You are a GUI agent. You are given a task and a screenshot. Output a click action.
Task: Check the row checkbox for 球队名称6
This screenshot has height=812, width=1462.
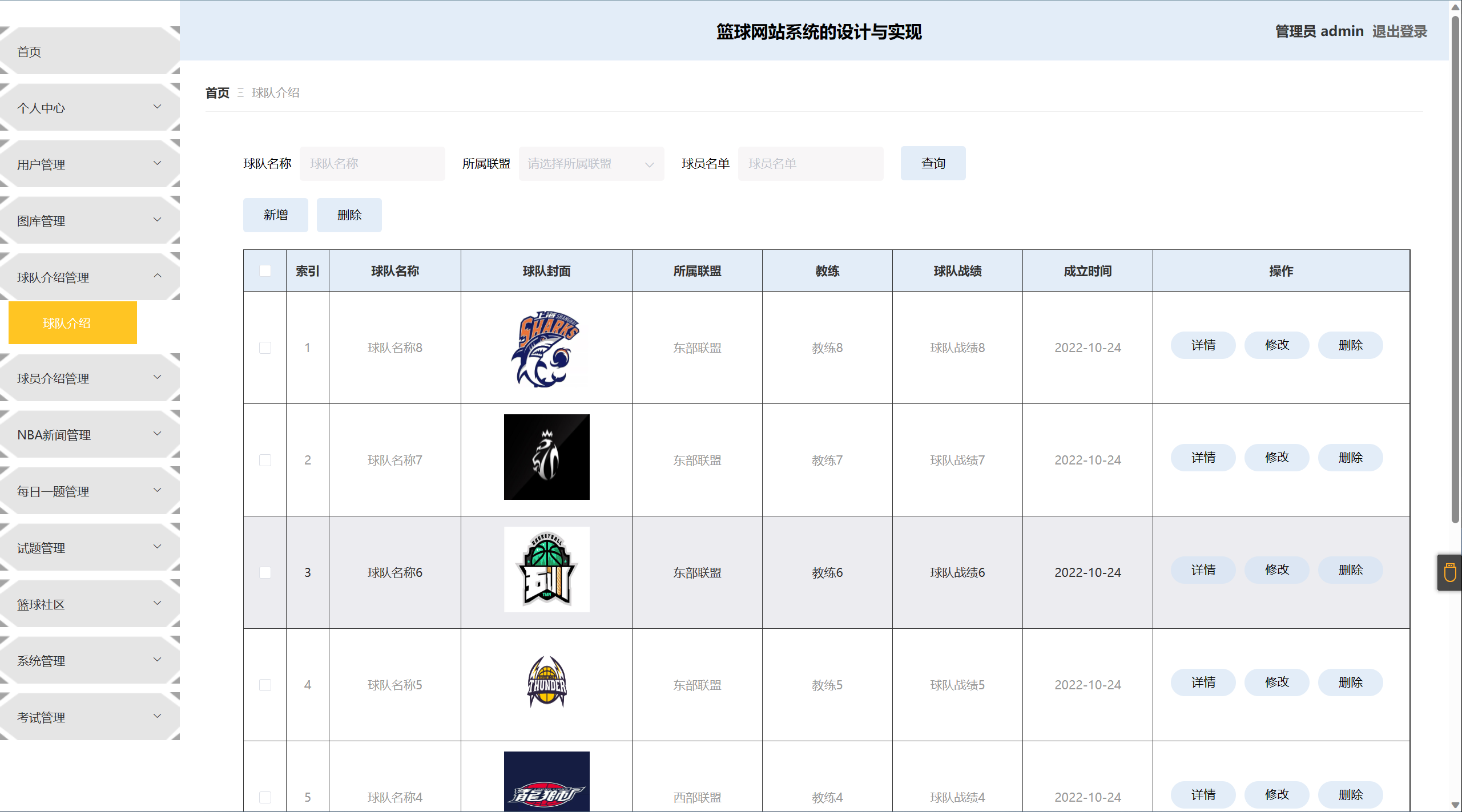[265, 572]
